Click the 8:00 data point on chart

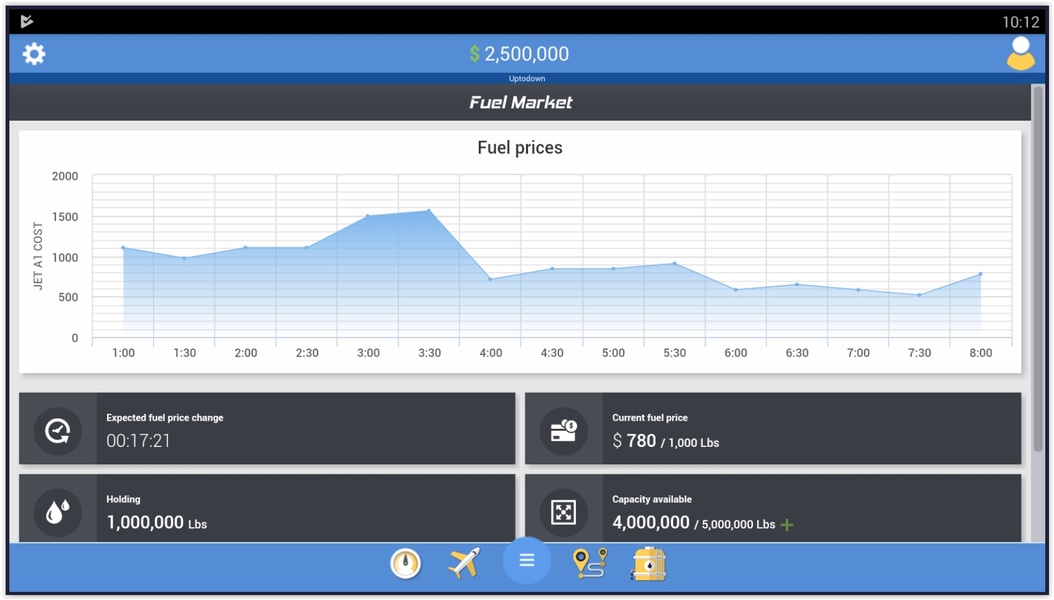981,274
